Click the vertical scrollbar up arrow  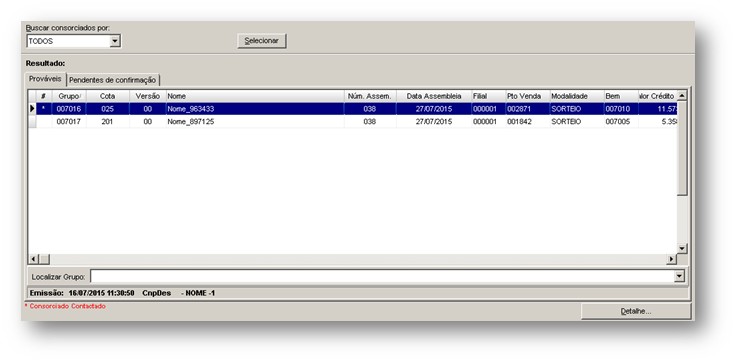[x=682, y=95]
